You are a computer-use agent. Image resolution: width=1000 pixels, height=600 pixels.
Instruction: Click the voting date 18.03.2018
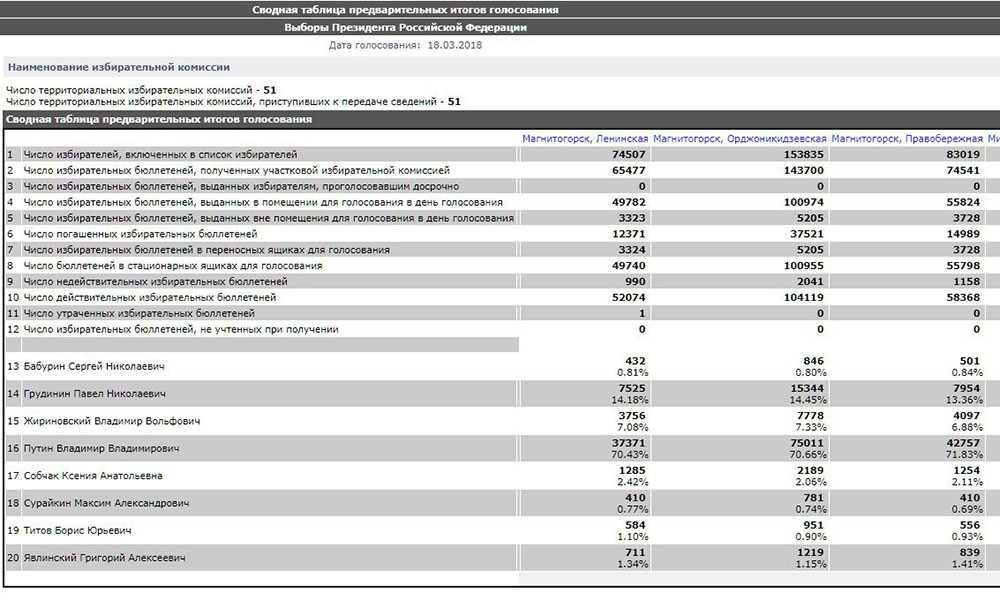[x=455, y=46]
